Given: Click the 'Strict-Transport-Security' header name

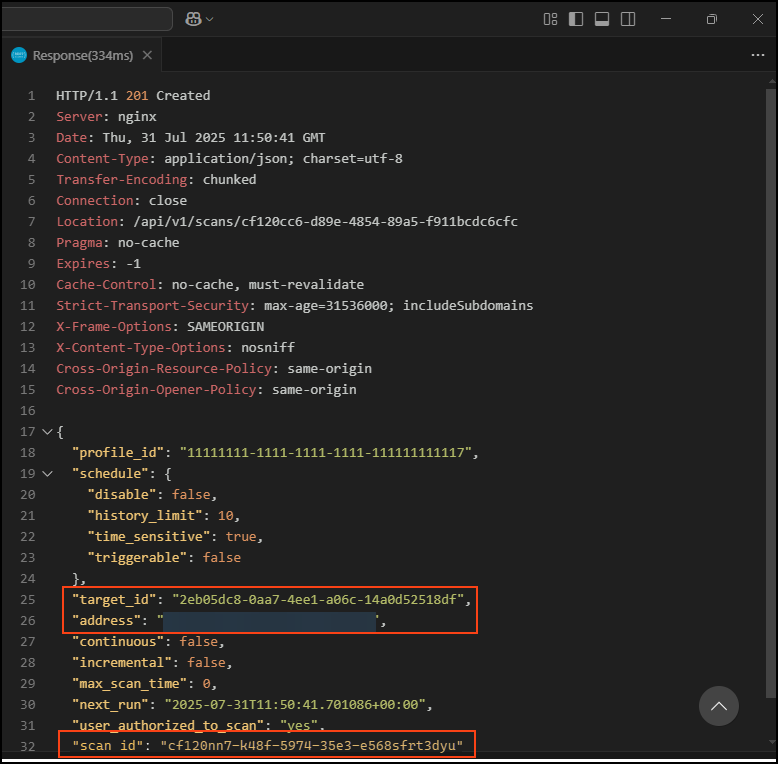Looking at the screenshot, I should coord(152,306).
